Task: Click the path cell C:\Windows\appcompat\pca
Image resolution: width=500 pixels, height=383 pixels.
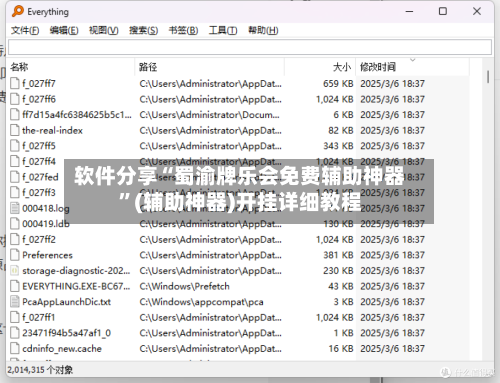Action: tap(201, 302)
